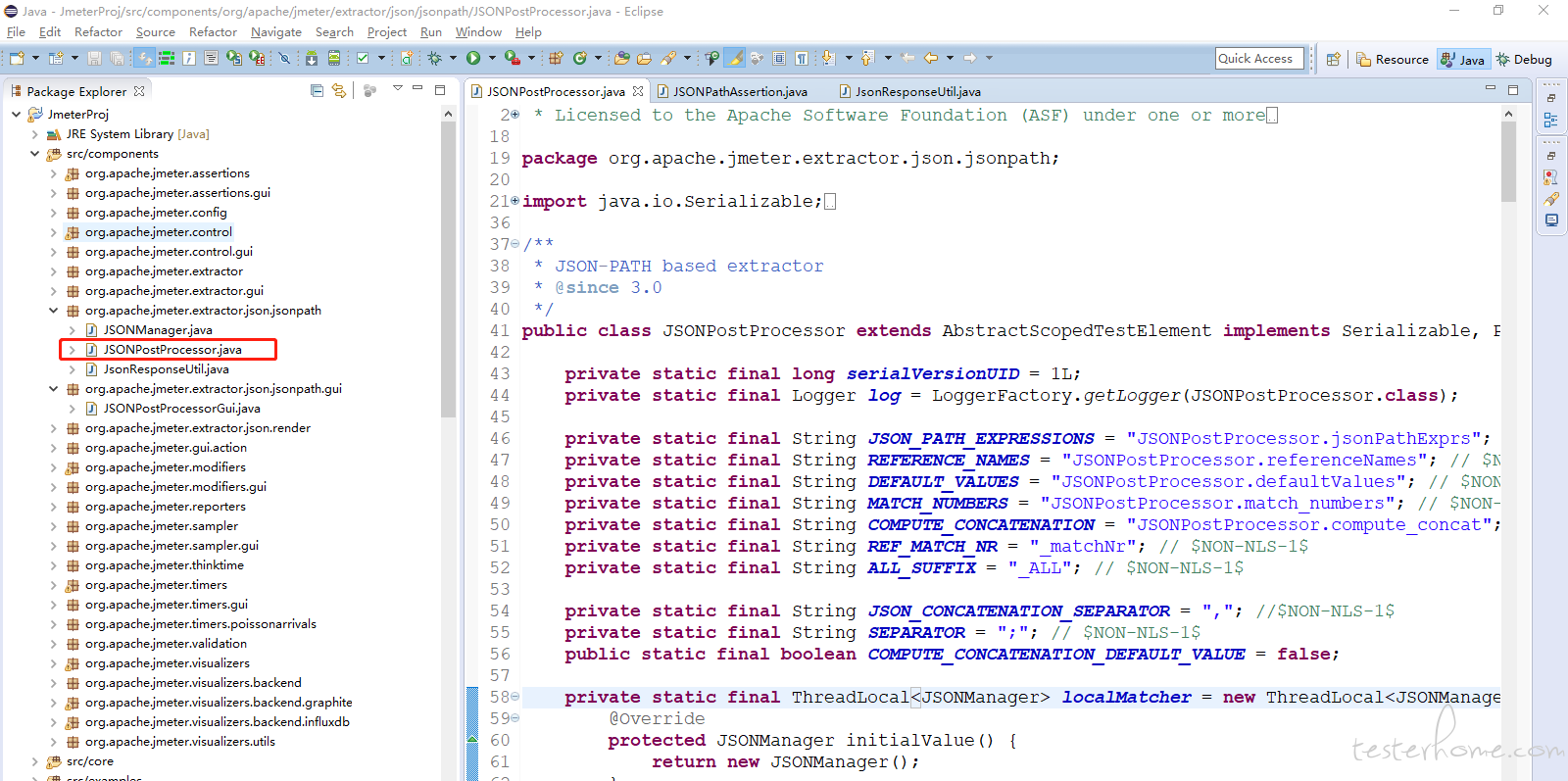Expand the src/core folder
This screenshot has width=1568, height=781.
(x=35, y=761)
